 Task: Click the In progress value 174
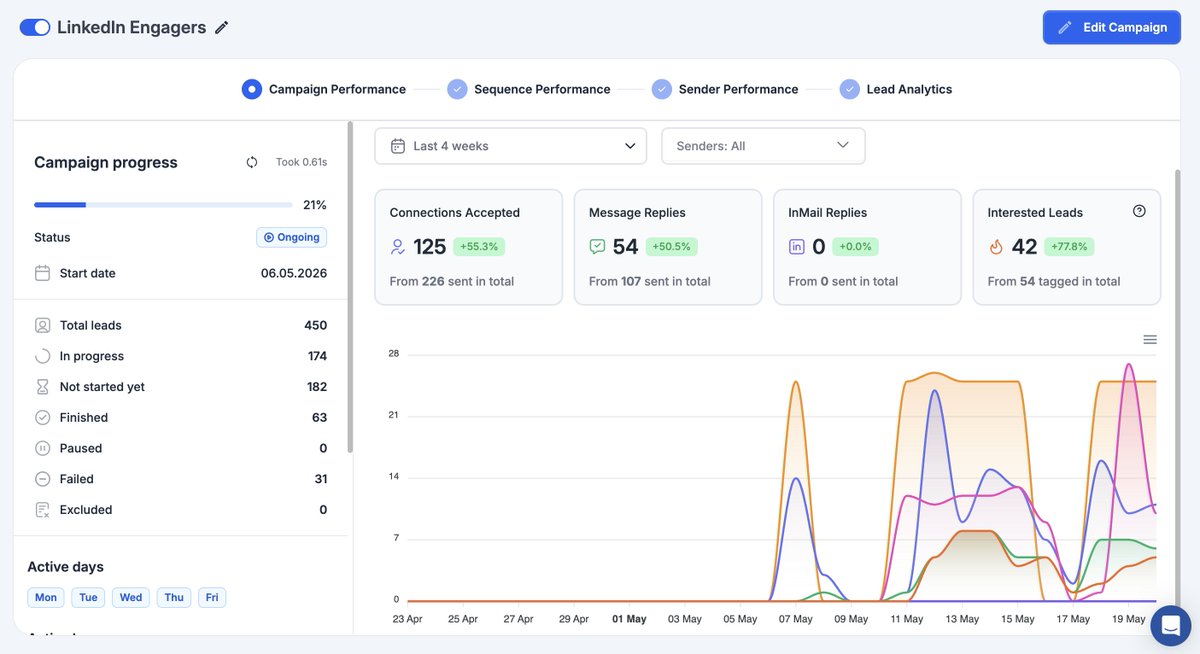tap(317, 356)
